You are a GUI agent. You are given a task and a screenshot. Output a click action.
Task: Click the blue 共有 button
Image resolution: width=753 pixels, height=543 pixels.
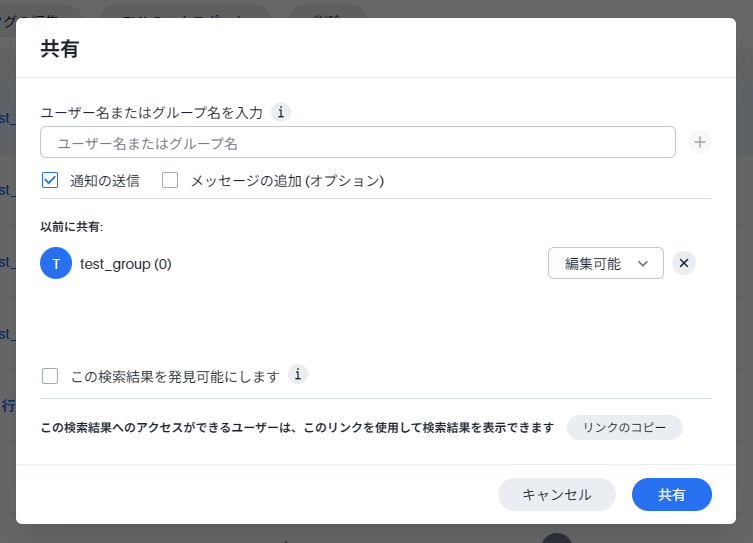pos(671,495)
